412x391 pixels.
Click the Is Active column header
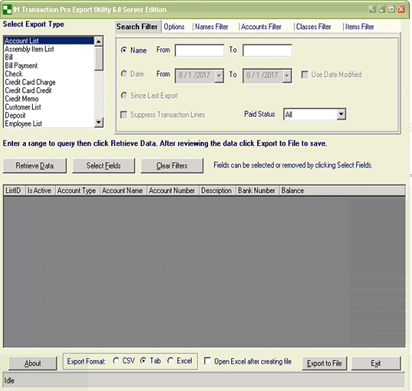[40, 191]
